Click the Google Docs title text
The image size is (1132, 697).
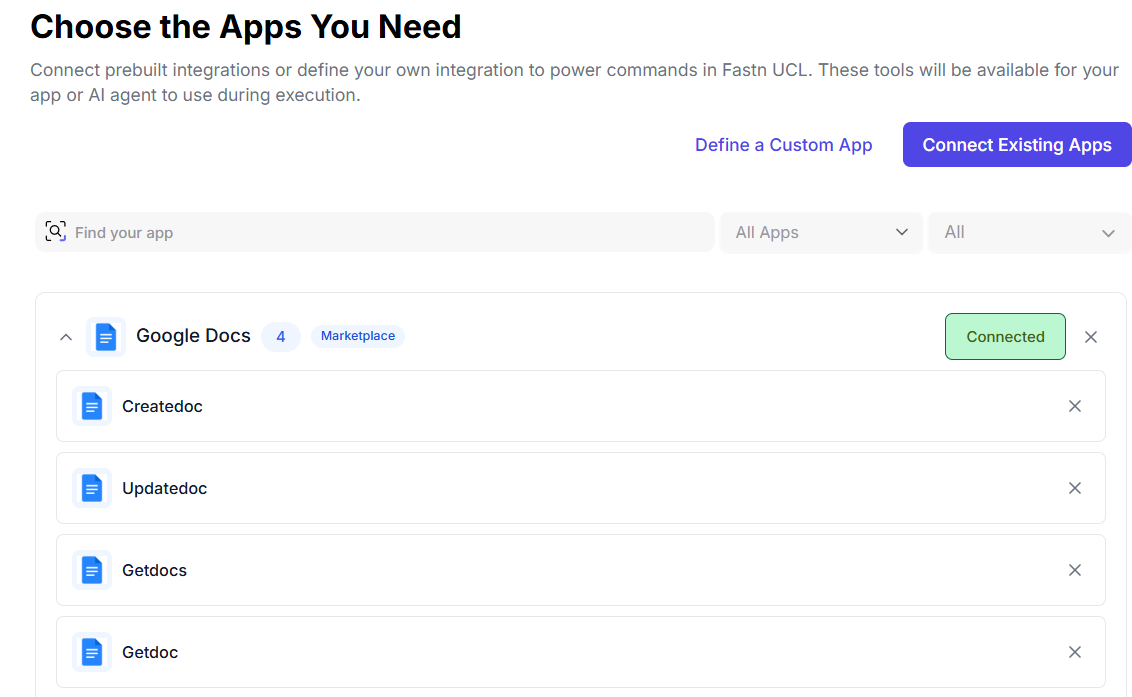point(193,336)
